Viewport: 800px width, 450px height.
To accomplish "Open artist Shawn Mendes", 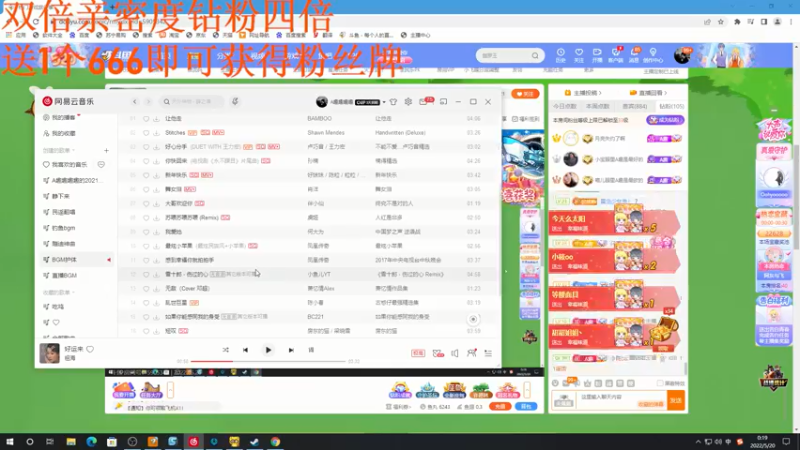I will coord(326,133).
